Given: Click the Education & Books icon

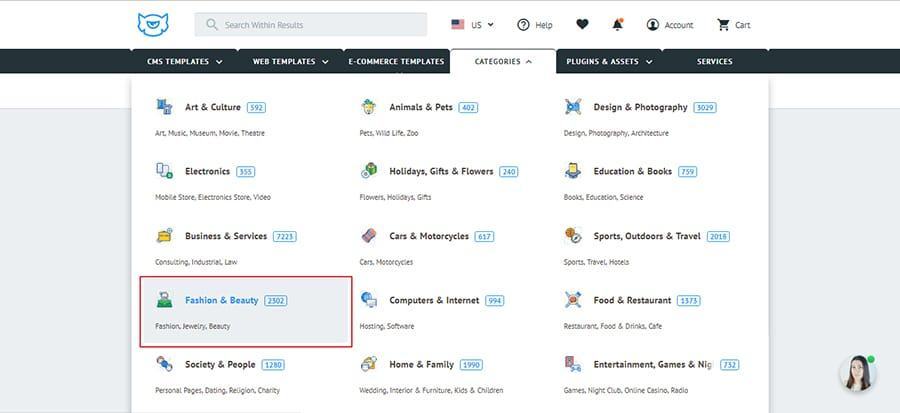Looking at the screenshot, I should tap(573, 171).
